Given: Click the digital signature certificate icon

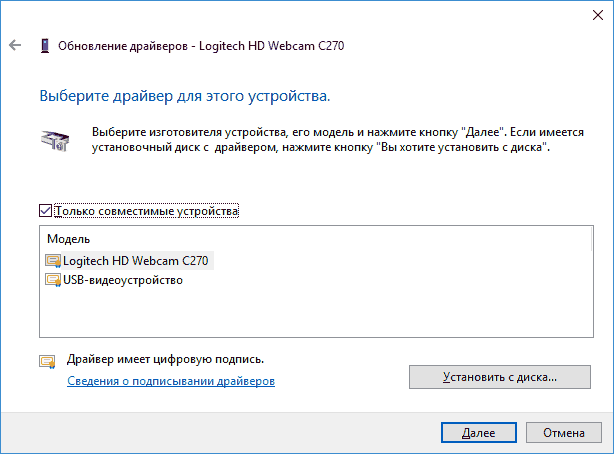Looking at the screenshot, I should tap(47, 362).
